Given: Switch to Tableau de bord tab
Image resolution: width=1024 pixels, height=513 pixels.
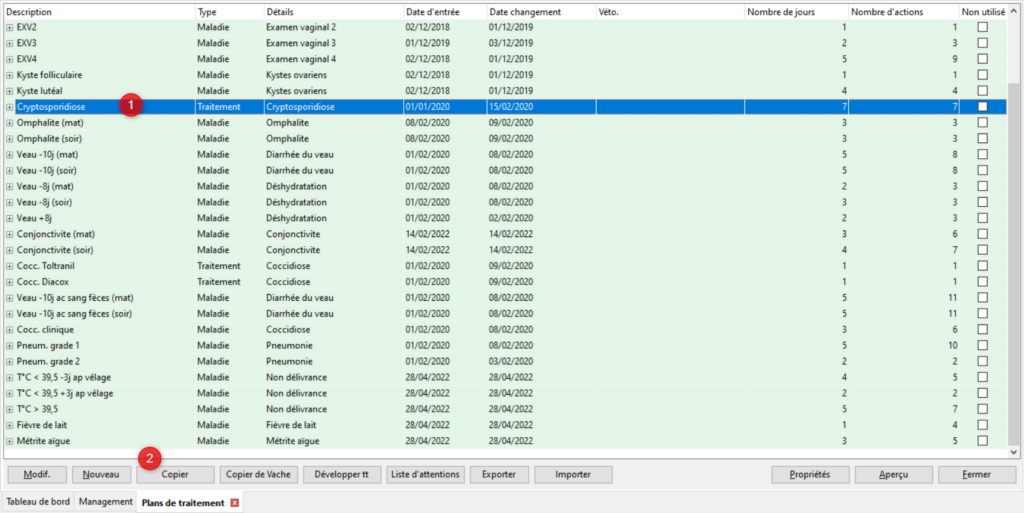Looking at the screenshot, I should click(37, 502).
